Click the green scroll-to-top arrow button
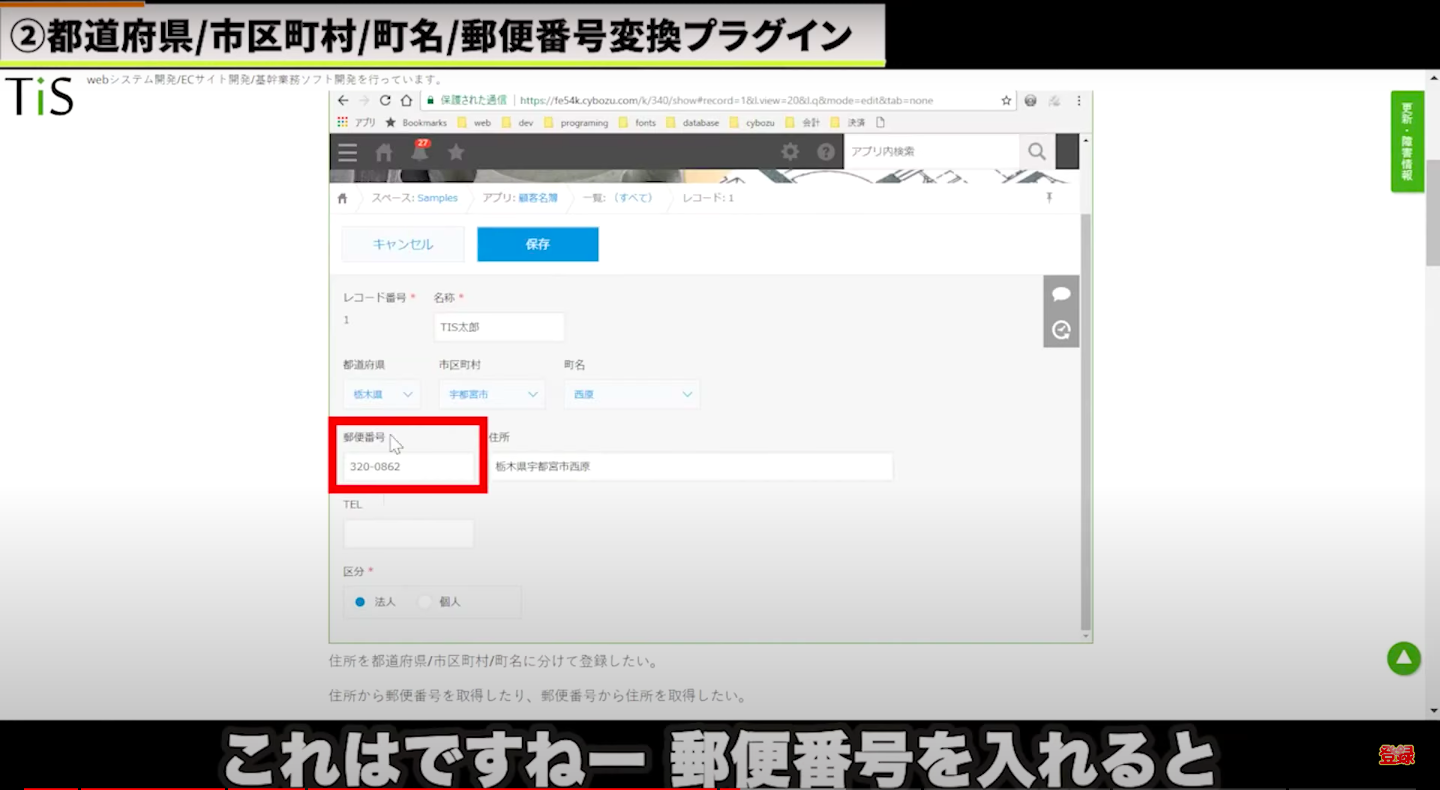Screen dimensions: 1440x790 pos(1403,658)
